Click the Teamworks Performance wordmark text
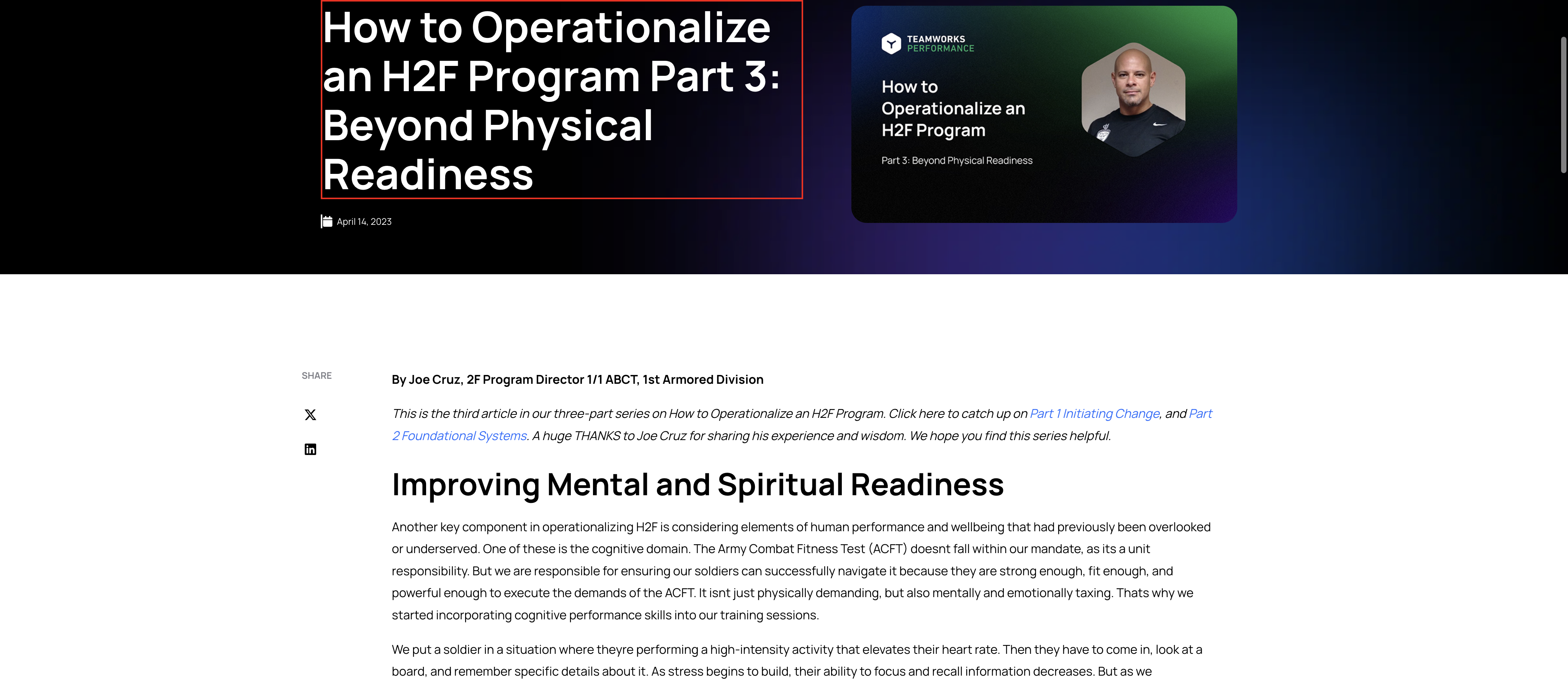 [940, 43]
